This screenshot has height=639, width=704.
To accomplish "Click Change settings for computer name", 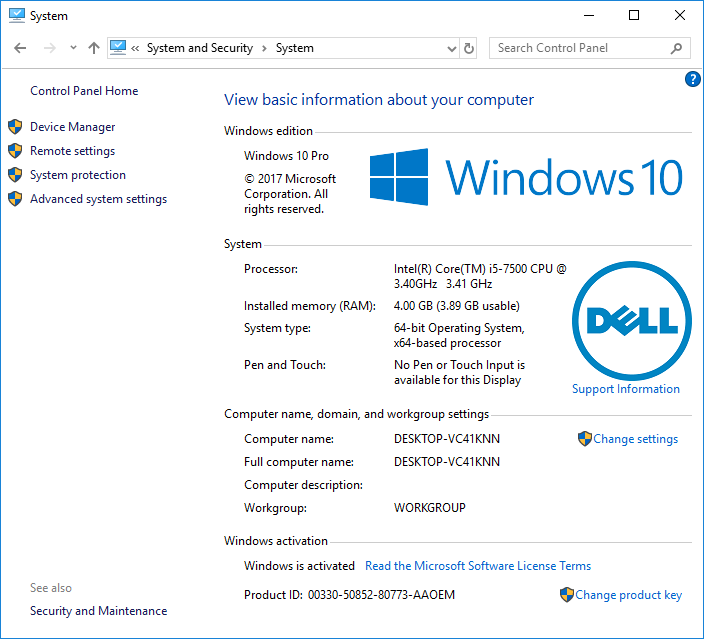I will pos(635,439).
